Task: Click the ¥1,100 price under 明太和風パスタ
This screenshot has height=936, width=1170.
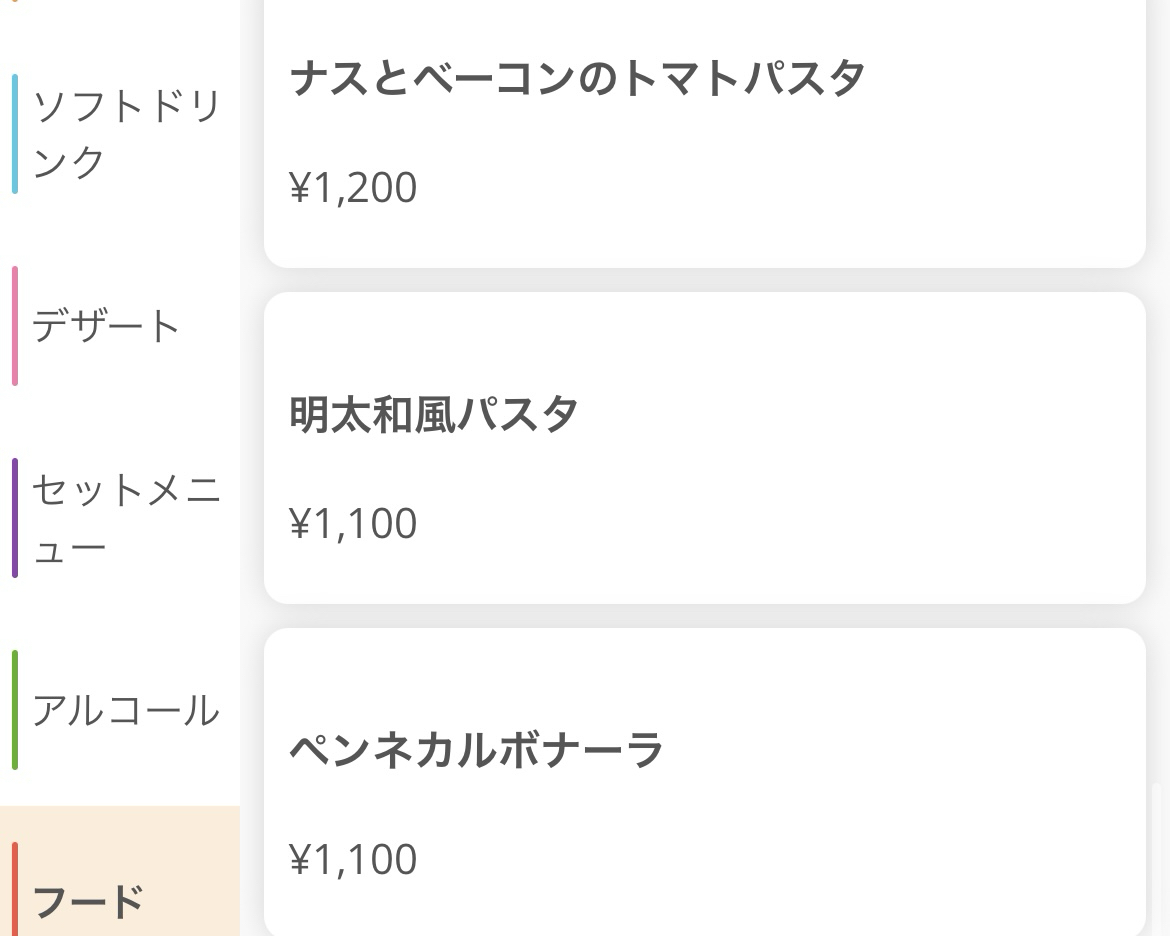Action: tap(353, 524)
